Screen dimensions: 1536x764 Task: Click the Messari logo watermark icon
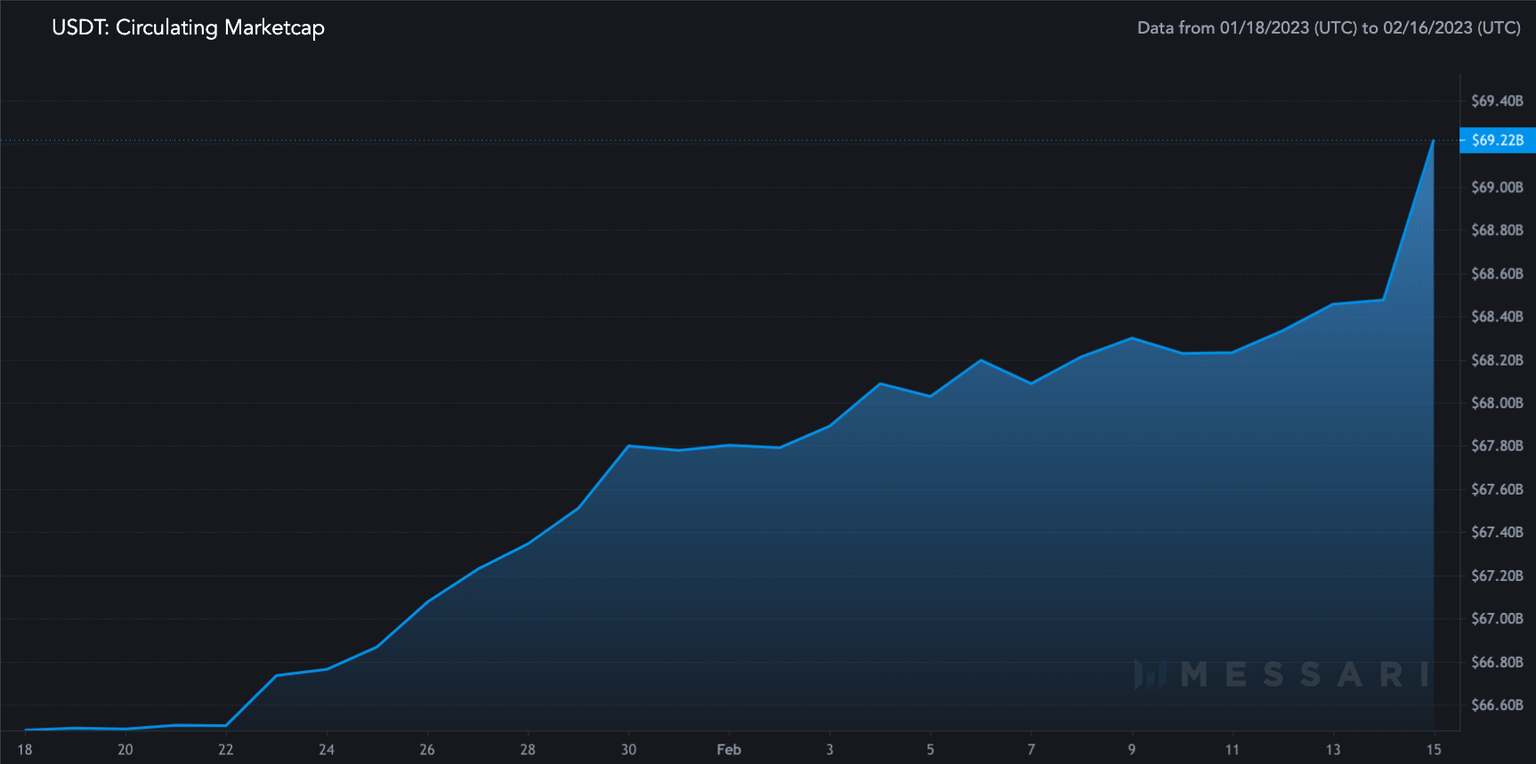[x=1152, y=675]
